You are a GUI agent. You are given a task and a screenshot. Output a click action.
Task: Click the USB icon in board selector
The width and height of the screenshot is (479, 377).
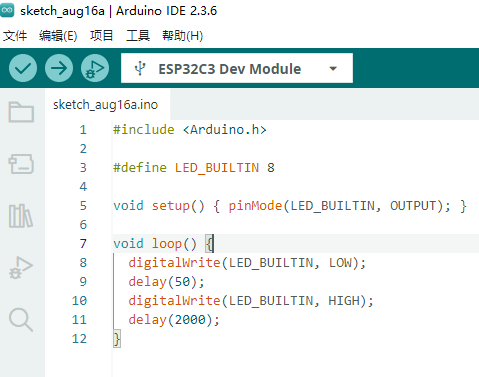tap(140, 69)
